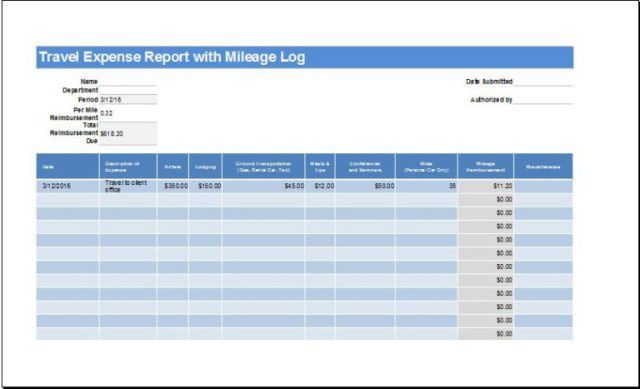Click the Department label
640x389 pixels.
(x=80, y=90)
